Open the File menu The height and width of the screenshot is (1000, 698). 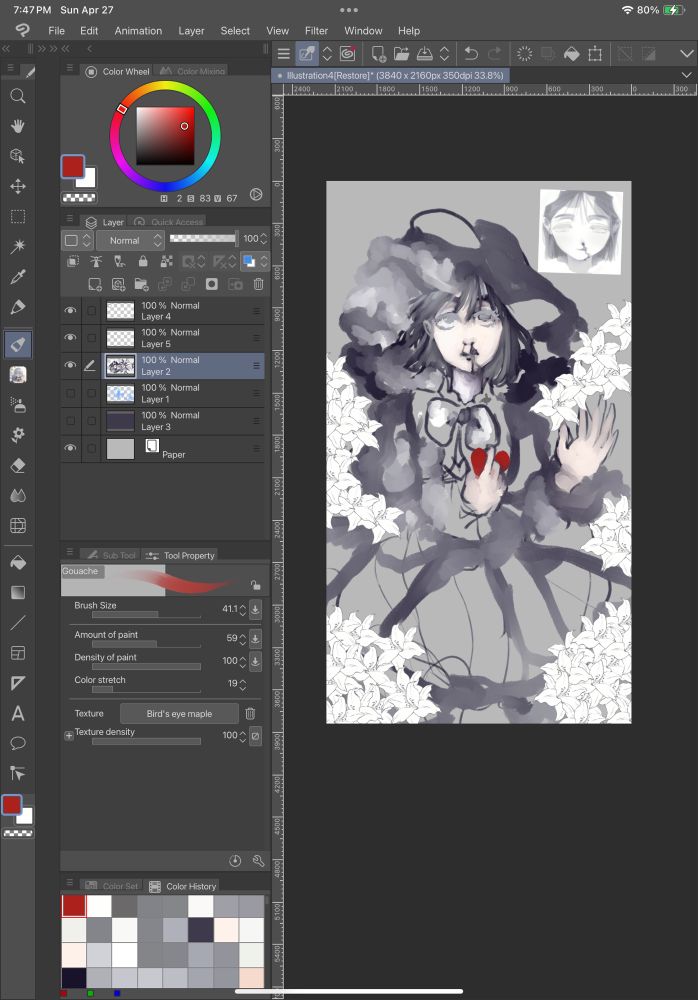coord(57,31)
